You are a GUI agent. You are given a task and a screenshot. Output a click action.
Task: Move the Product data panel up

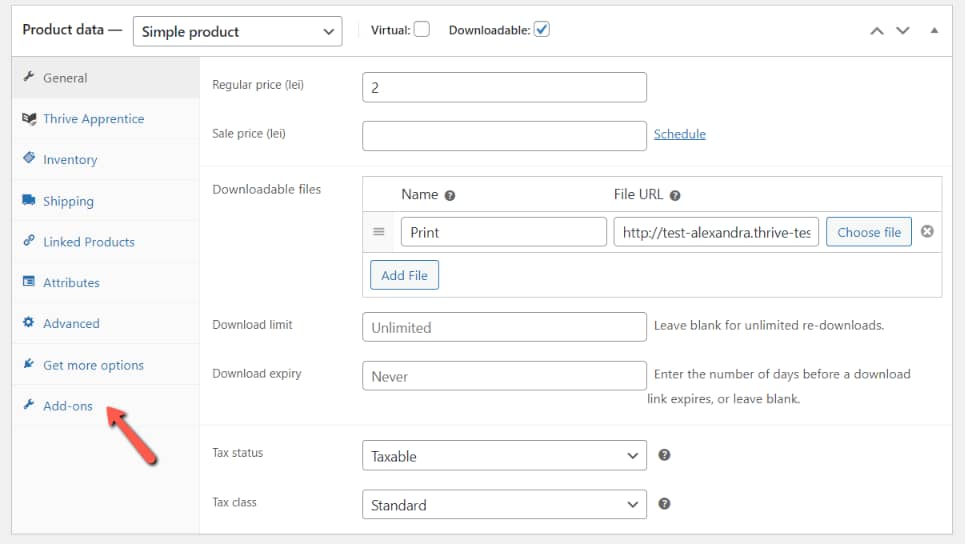(x=877, y=30)
